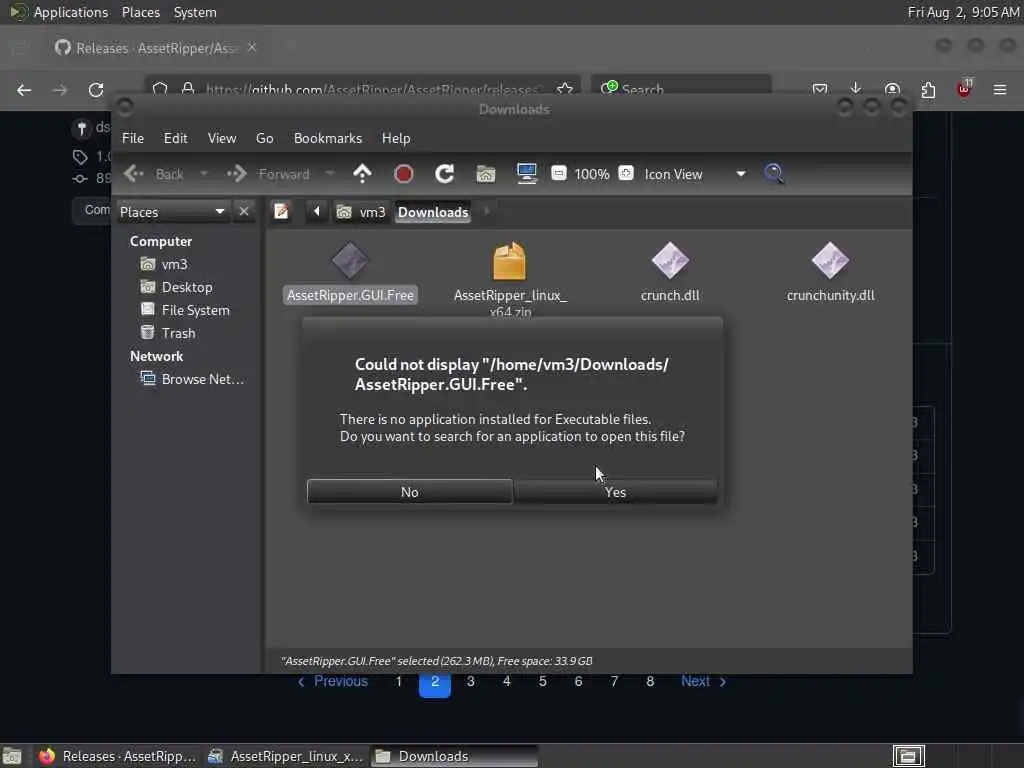Open vm3 in the Places sidebar
The height and width of the screenshot is (768, 1024).
174,264
